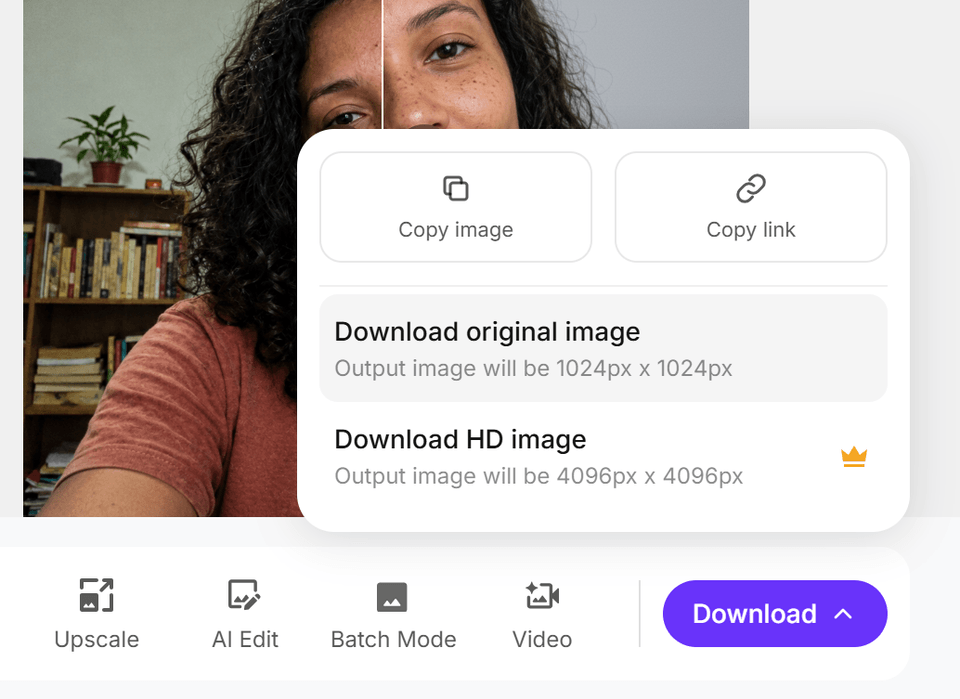Click the gold crown premium icon
The width and height of the screenshot is (960, 699).
854,457
